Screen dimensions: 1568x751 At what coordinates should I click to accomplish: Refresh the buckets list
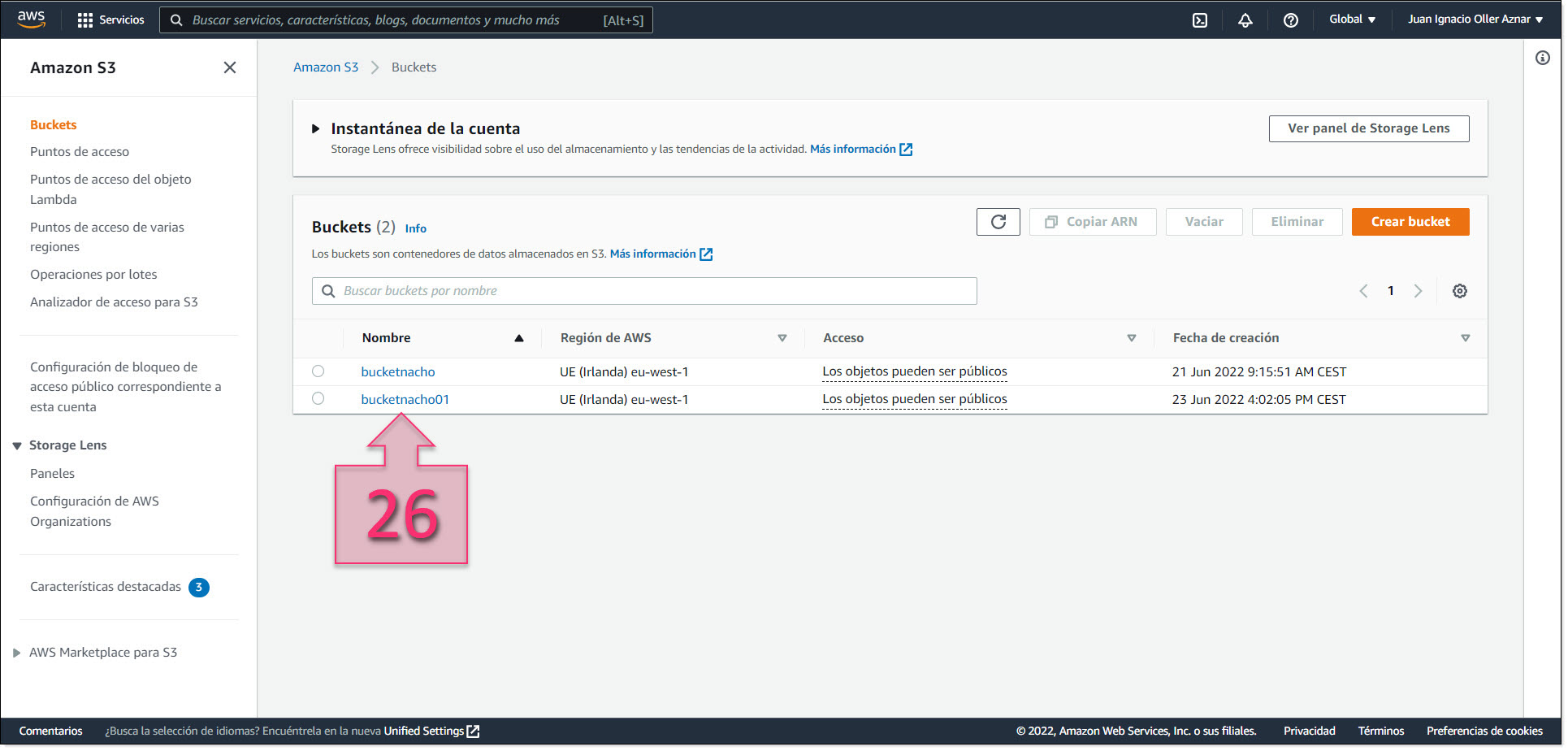point(998,221)
